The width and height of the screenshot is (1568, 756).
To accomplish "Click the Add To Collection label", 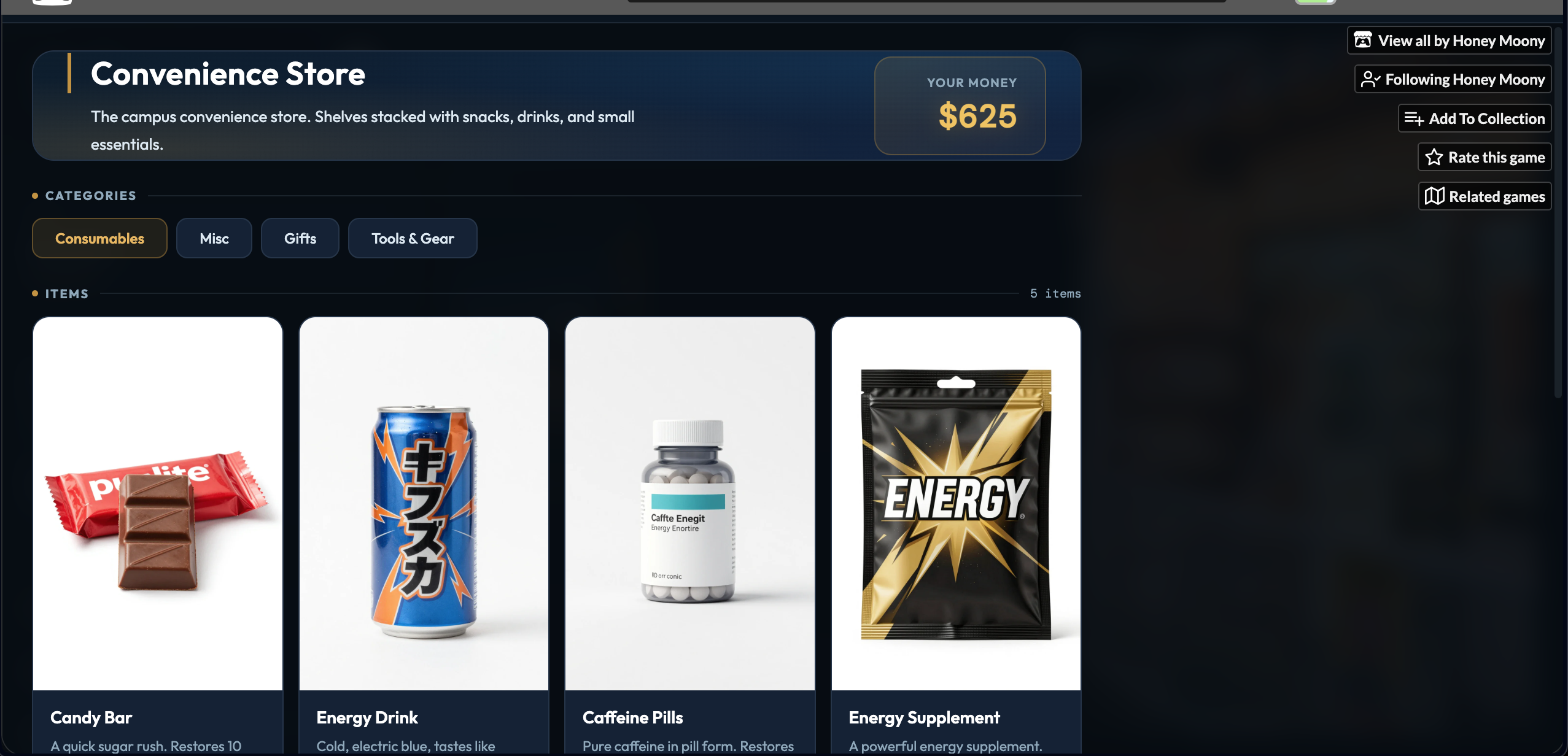I will pos(1487,118).
